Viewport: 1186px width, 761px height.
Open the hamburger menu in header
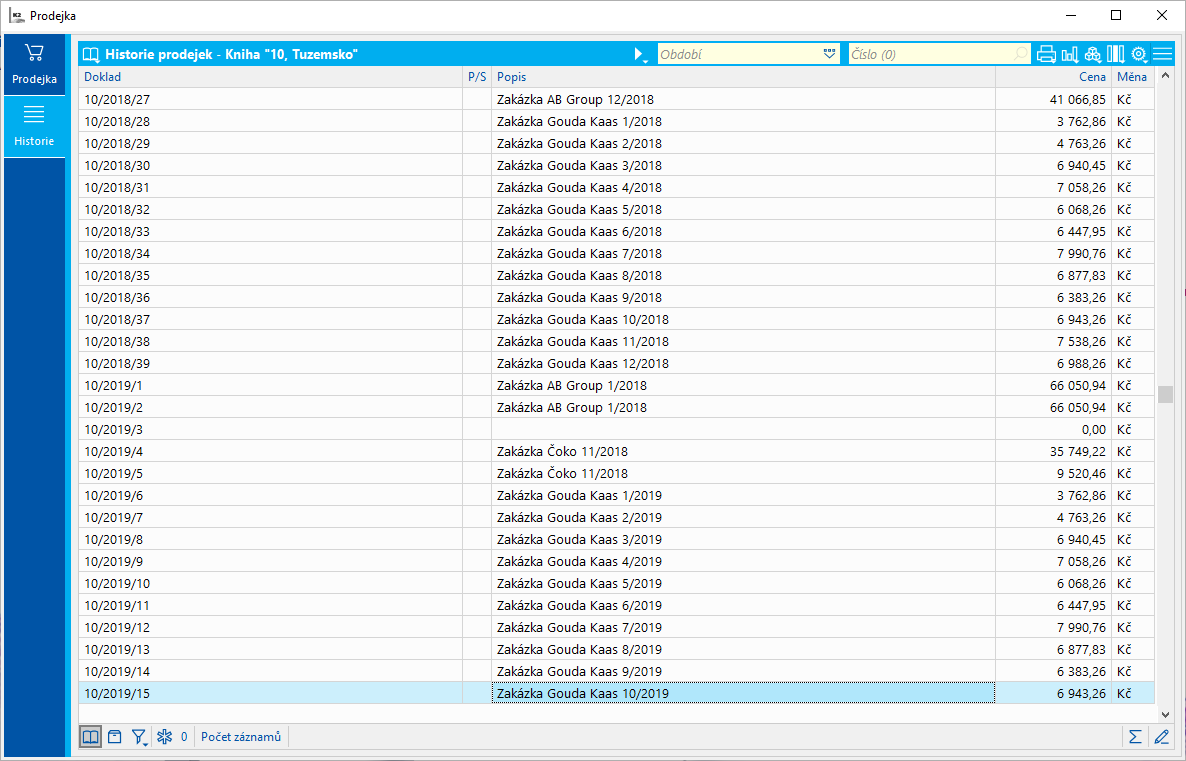(x=1163, y=54)
